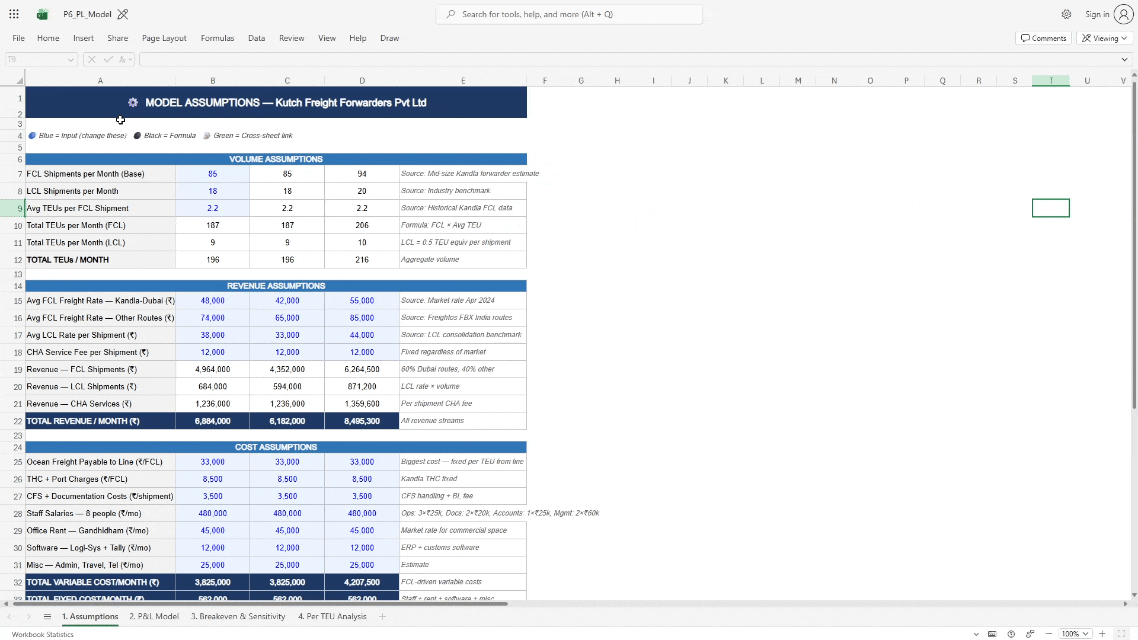Click the cancel X icon in formula bar
Image resolution: width=1138 pixels, height=640 pixels.
(x=91, y=60)
